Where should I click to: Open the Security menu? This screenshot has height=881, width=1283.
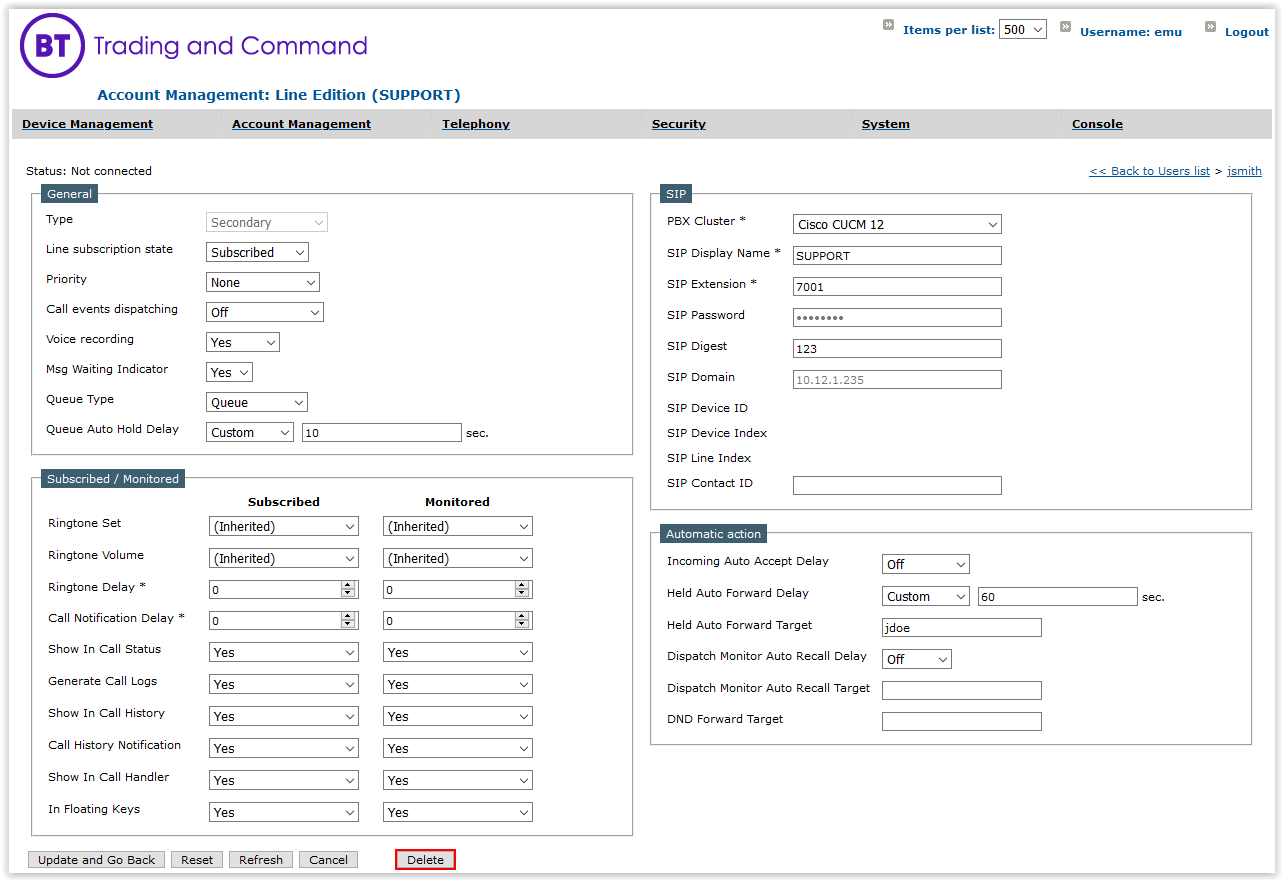tap(679, 124)
